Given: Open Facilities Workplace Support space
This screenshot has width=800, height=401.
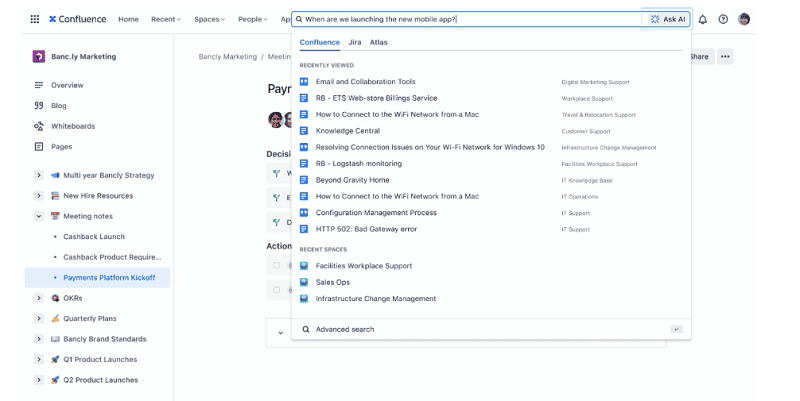Looking at the screenshot, I should coord(364,266).
